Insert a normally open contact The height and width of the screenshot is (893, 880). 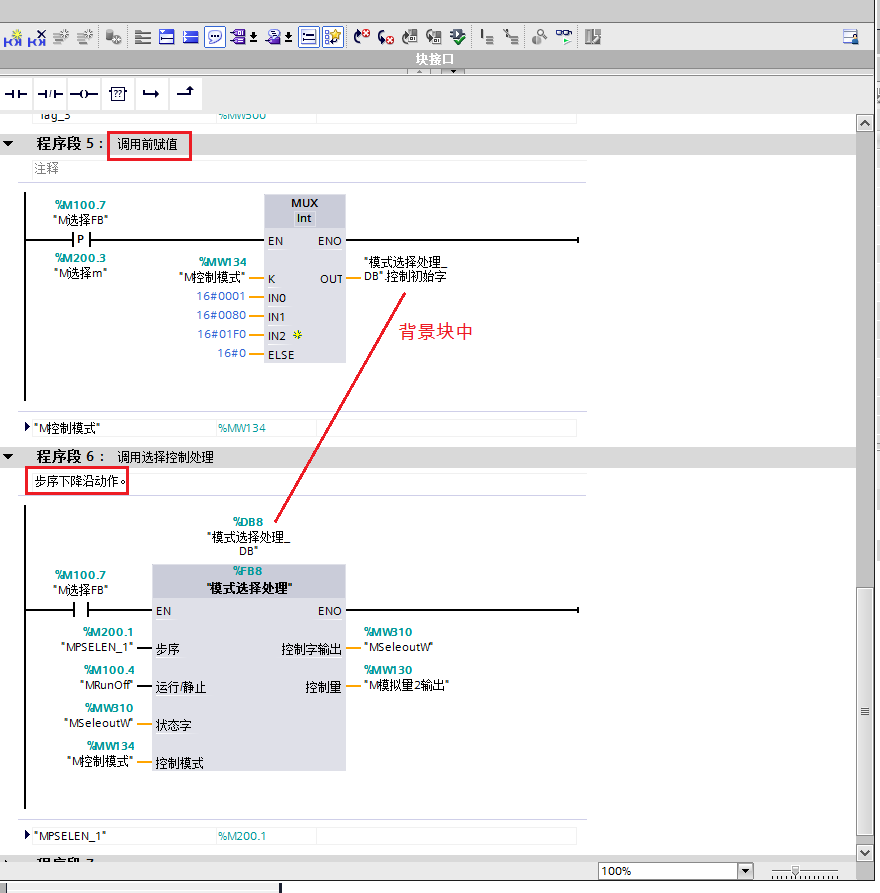16,94
